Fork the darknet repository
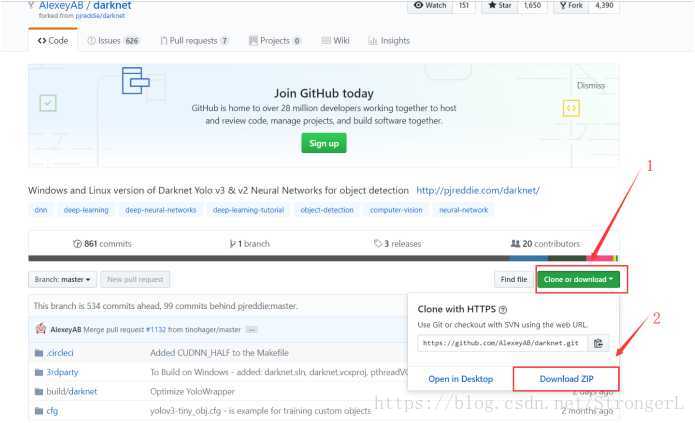This screenshot has width=695, height=423. coord(571,6)
